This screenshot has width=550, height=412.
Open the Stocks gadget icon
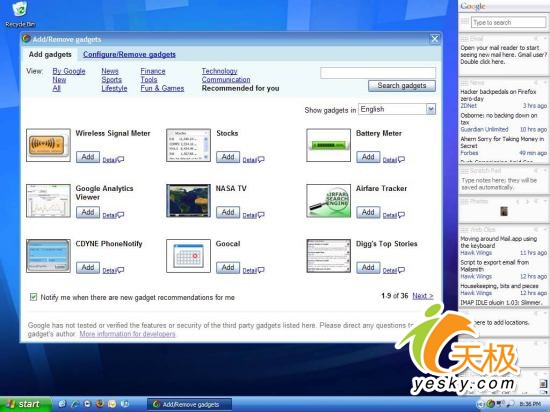click(x=188, y=145)
